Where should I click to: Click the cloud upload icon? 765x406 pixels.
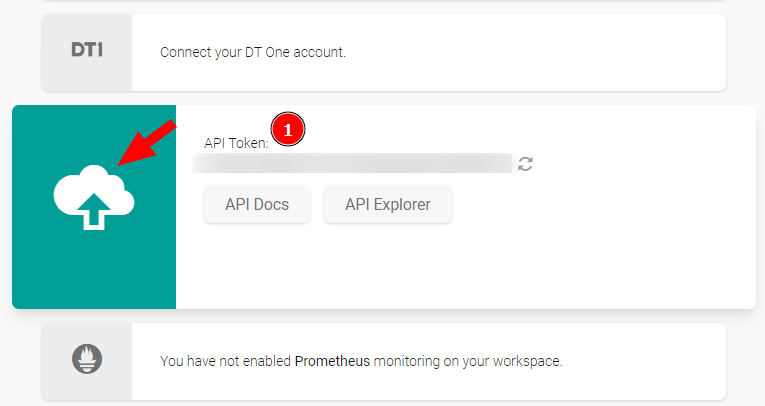pos(93,198)
